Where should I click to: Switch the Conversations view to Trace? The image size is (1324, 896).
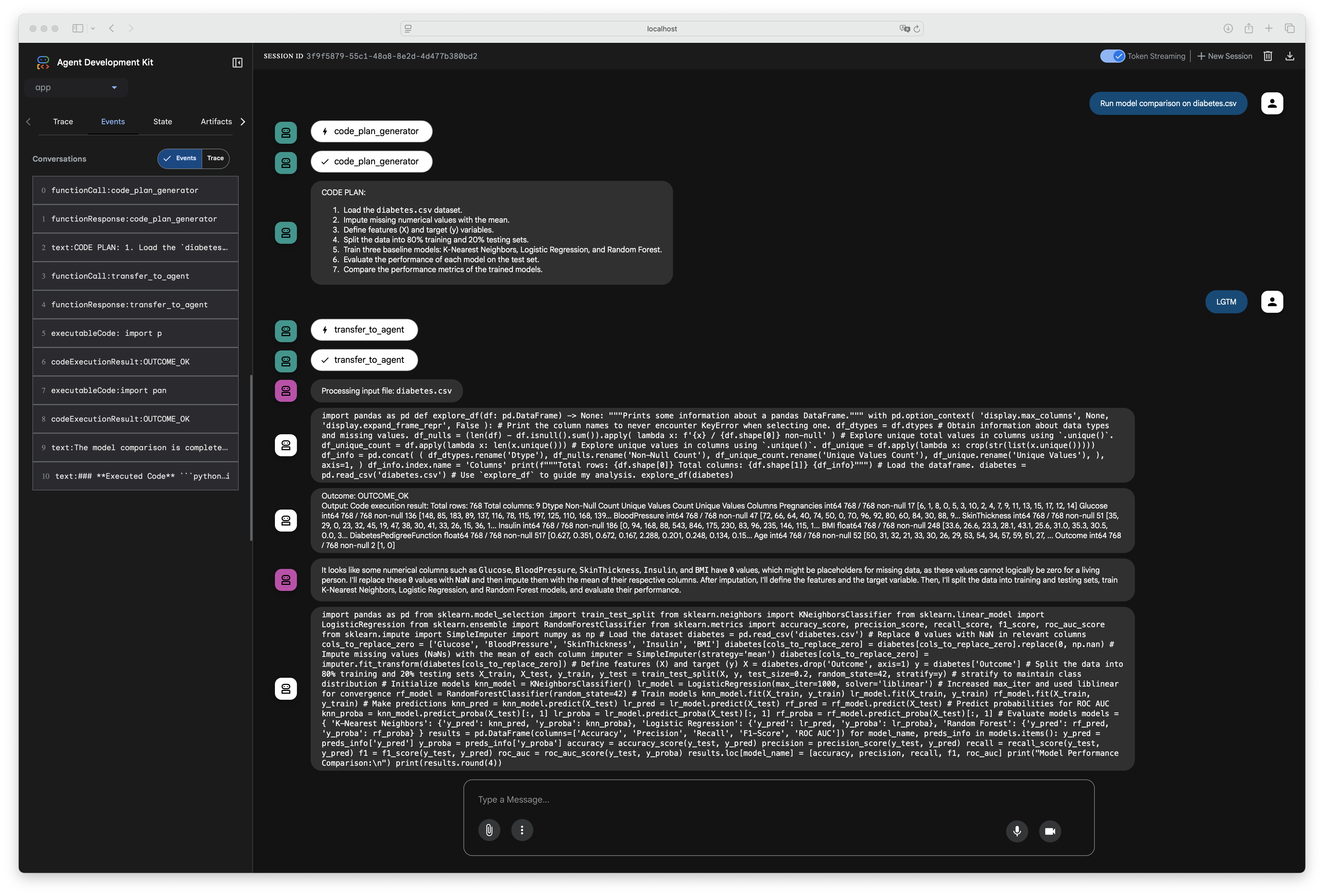coord(215,158)
